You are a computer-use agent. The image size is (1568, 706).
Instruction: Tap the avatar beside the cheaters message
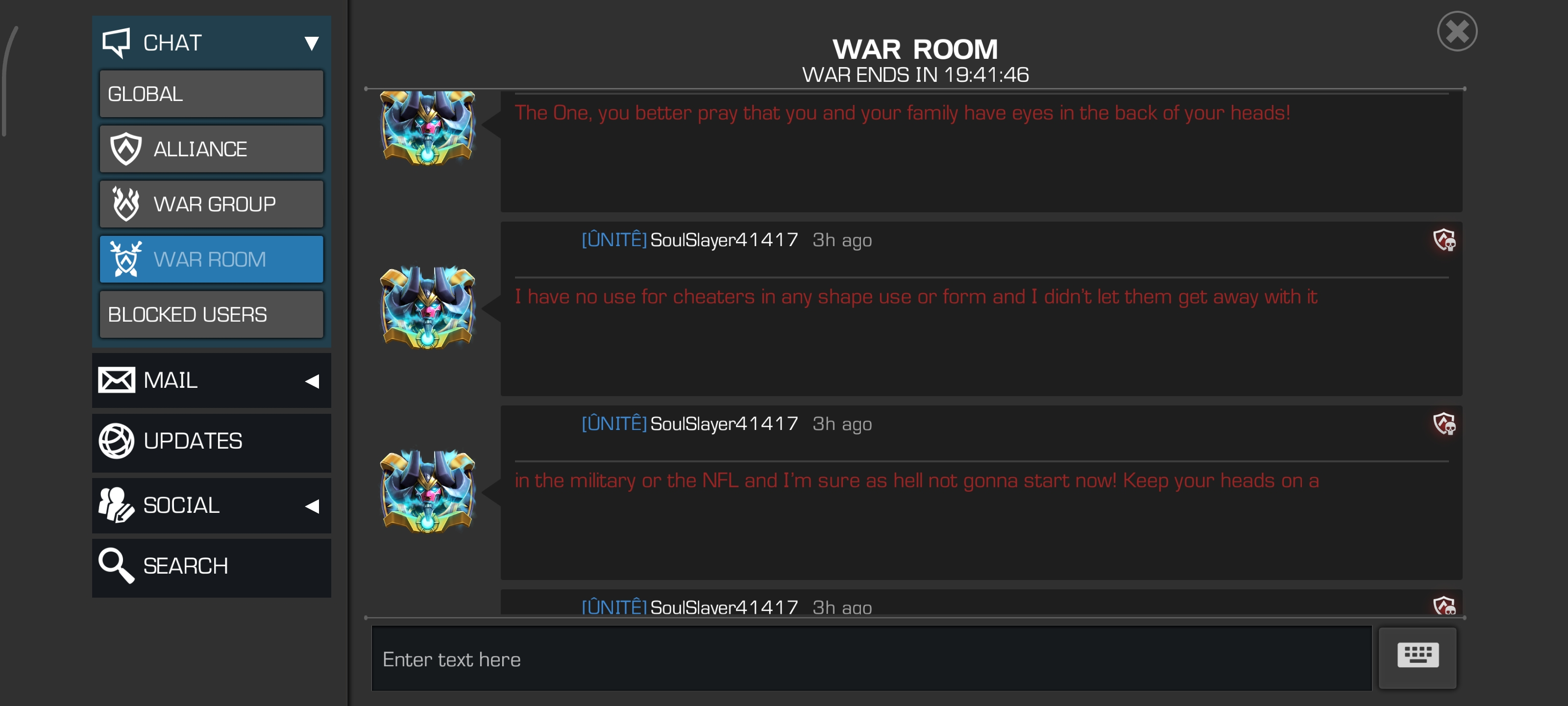[427, 307]
